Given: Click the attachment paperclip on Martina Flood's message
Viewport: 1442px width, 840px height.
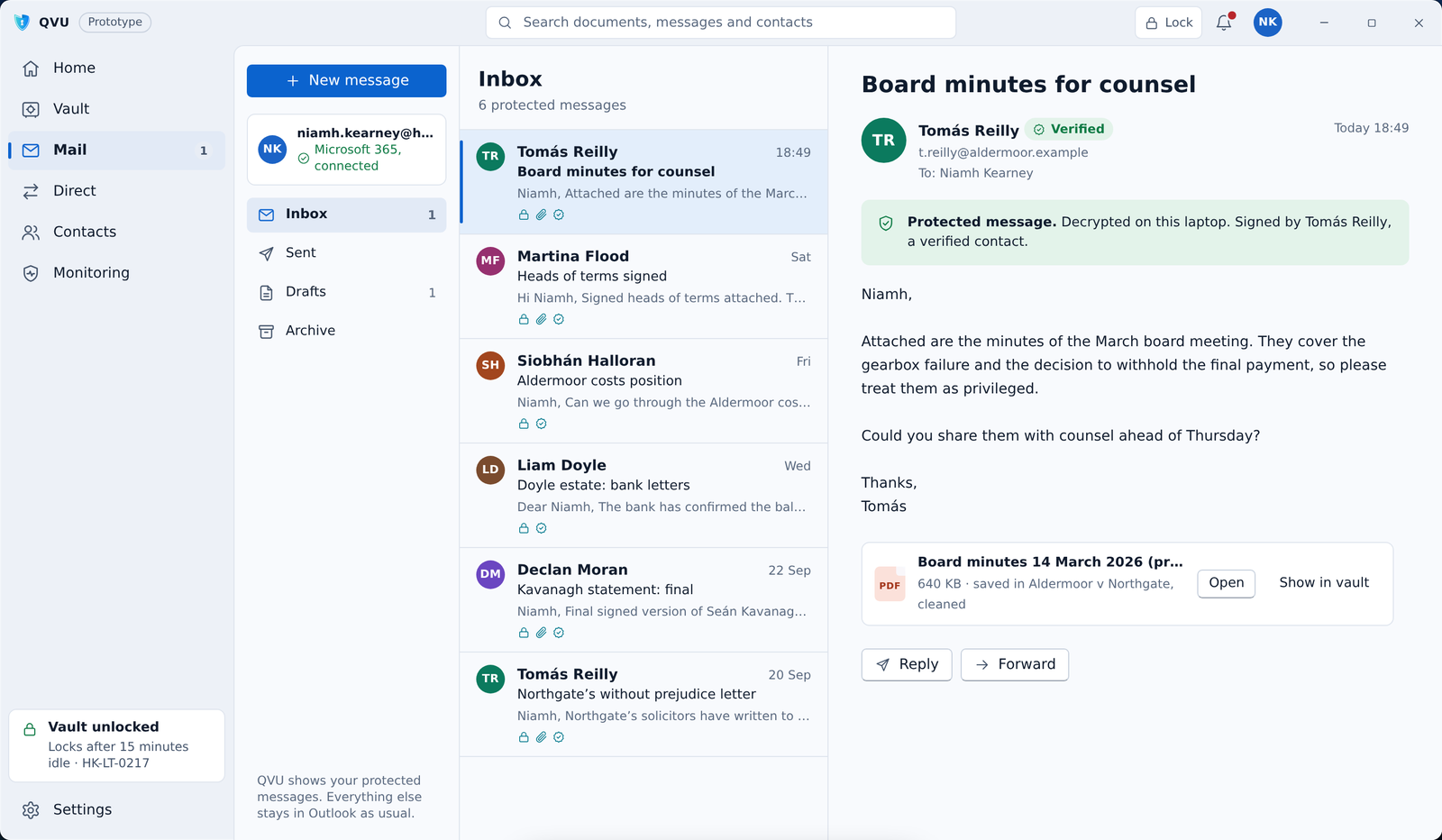Looking at the screenshot, I should pyautogui.click(x=541, y=319).
